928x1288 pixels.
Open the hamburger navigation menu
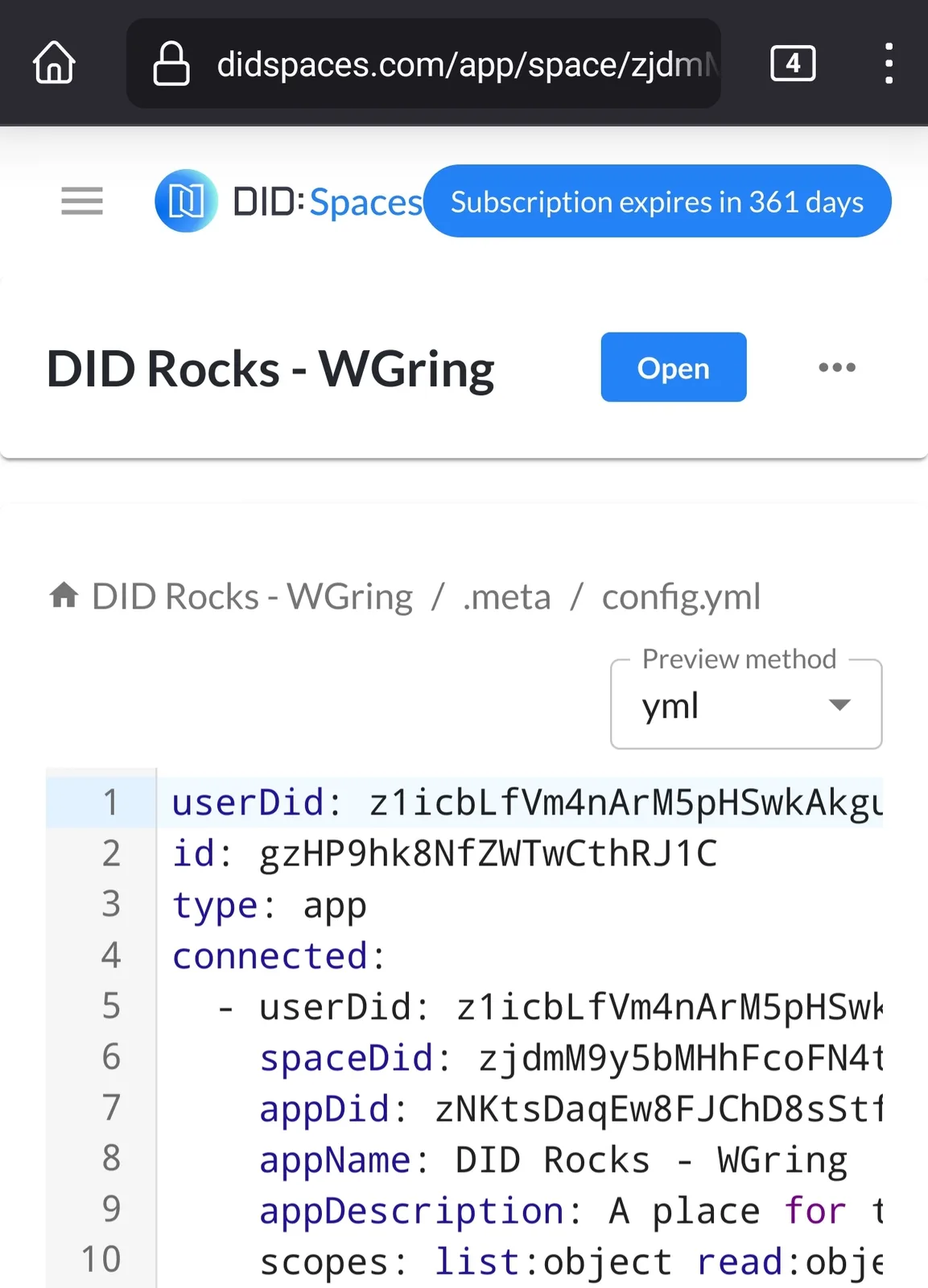click(82, 200)
